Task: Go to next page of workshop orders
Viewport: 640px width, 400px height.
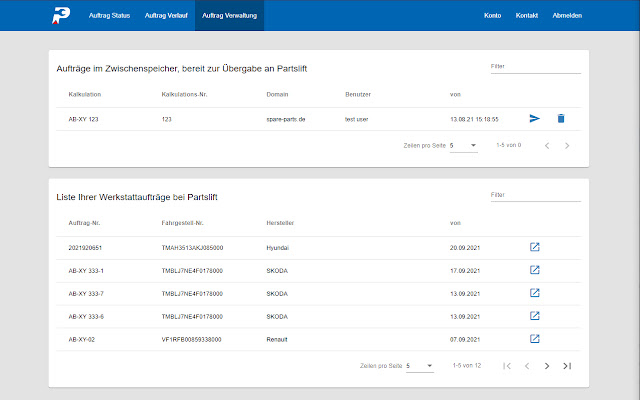Action: [x=547, y=366]
